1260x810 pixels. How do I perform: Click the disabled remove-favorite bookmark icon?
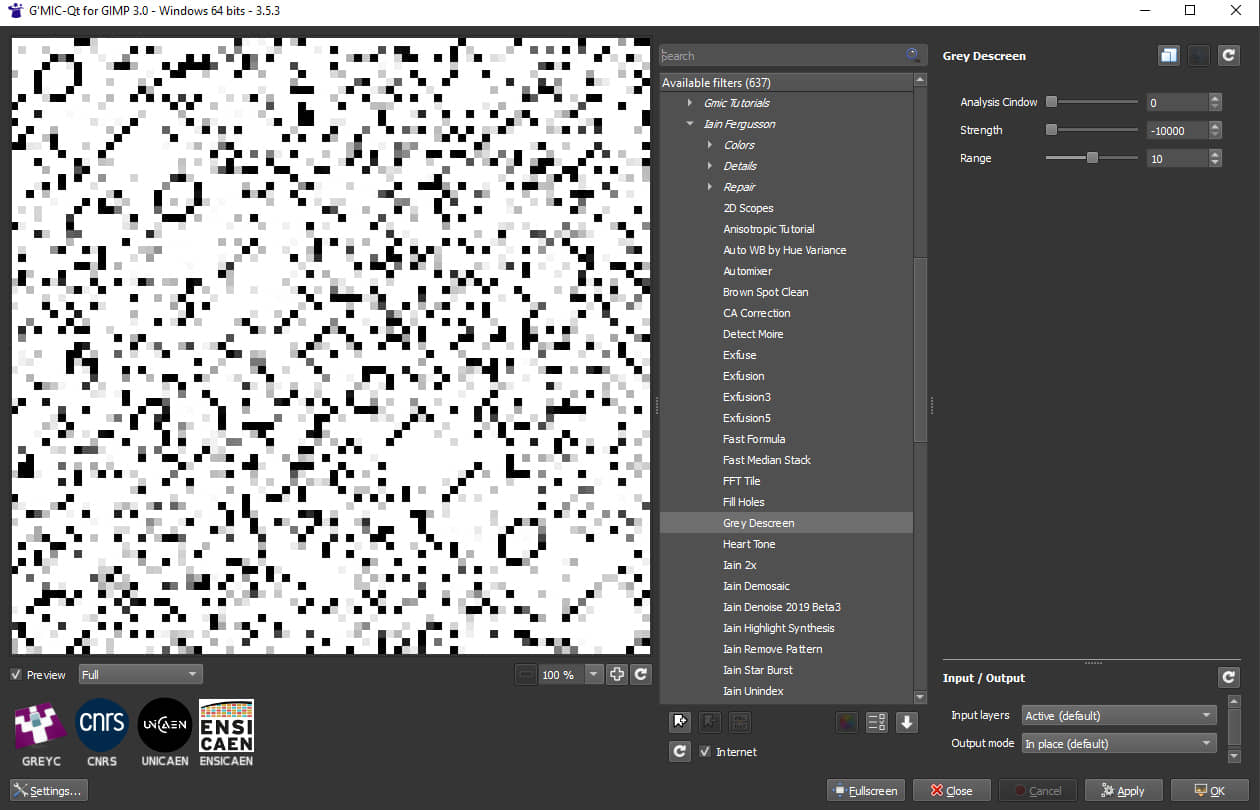pos(710,722)
